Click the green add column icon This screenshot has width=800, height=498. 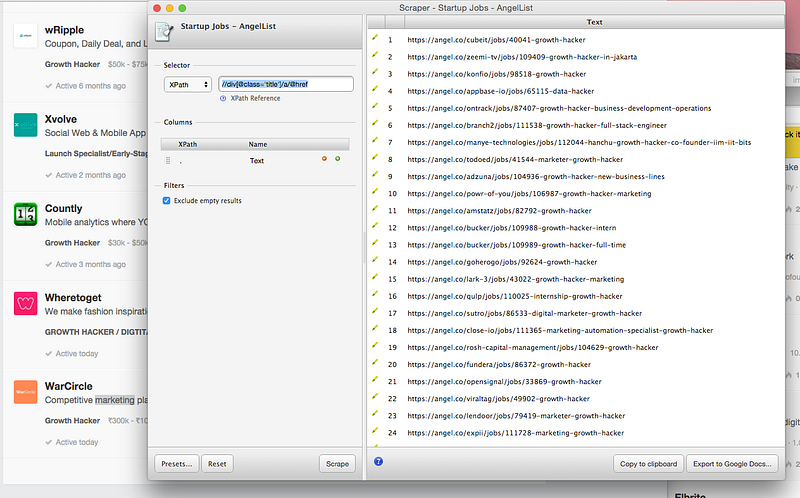click(x=337, y=159)
